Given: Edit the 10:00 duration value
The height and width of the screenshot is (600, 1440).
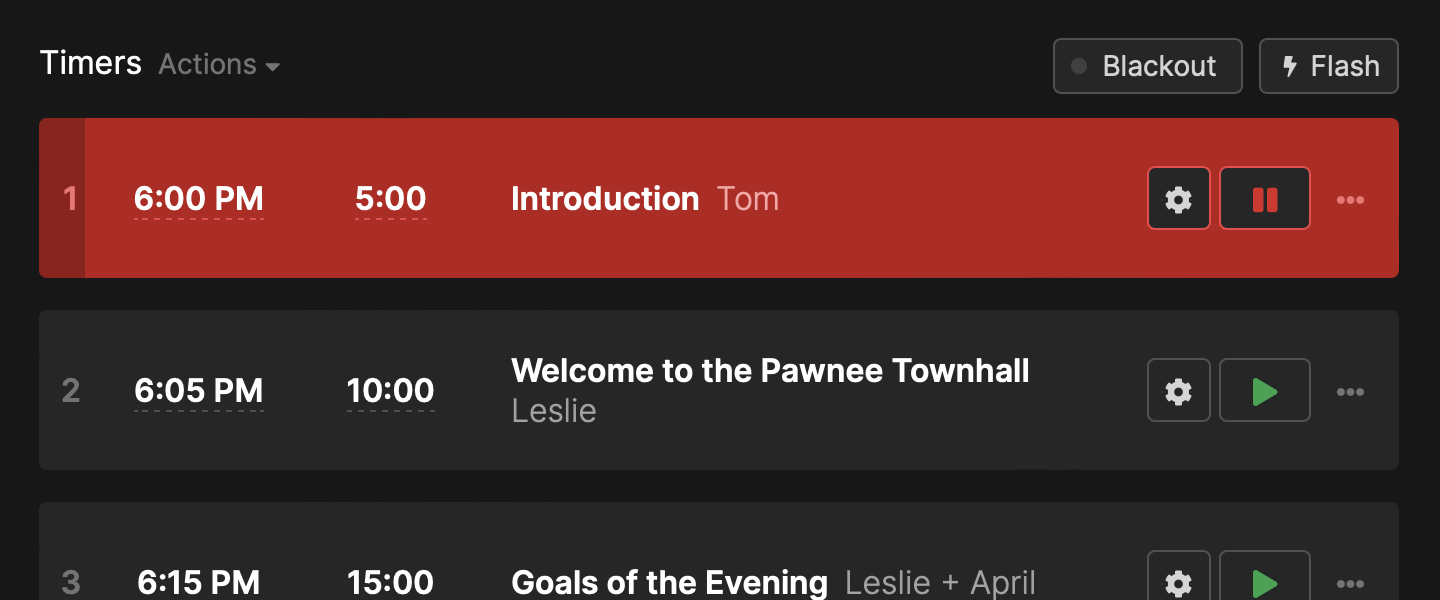Looking at the screenshot, I should (390, 391).
